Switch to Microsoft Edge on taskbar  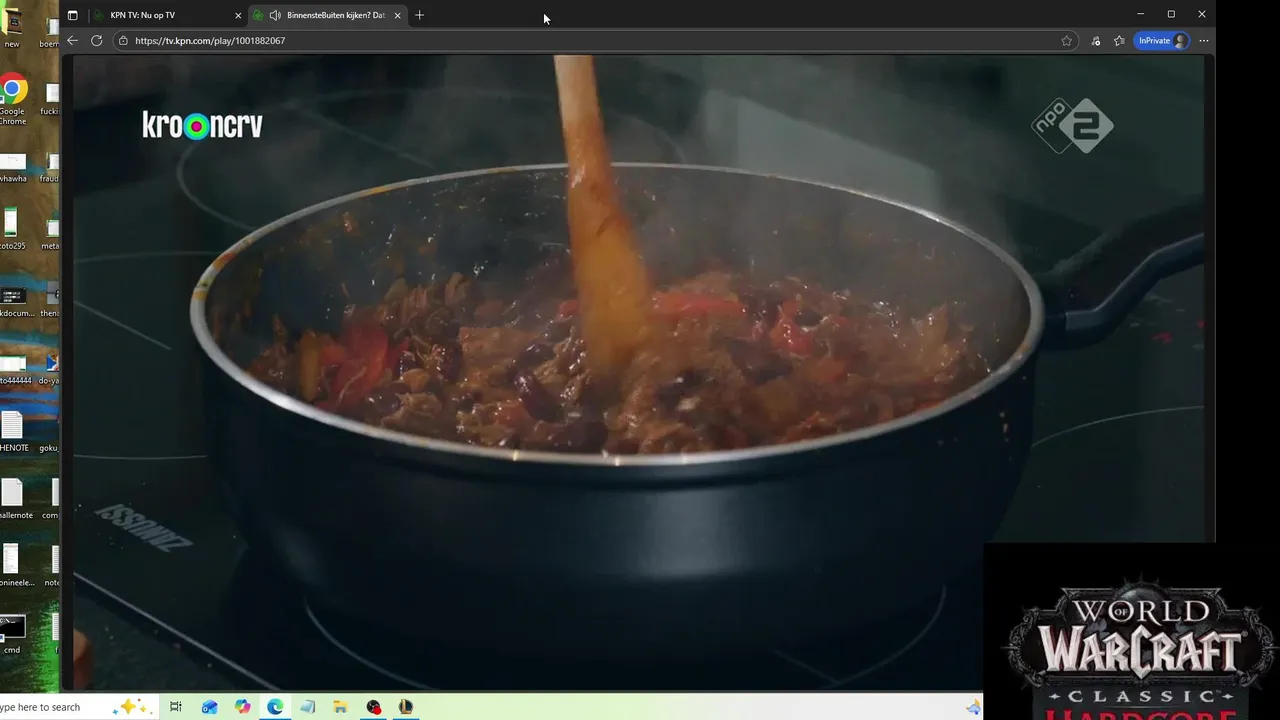click(x=275, y=707)
